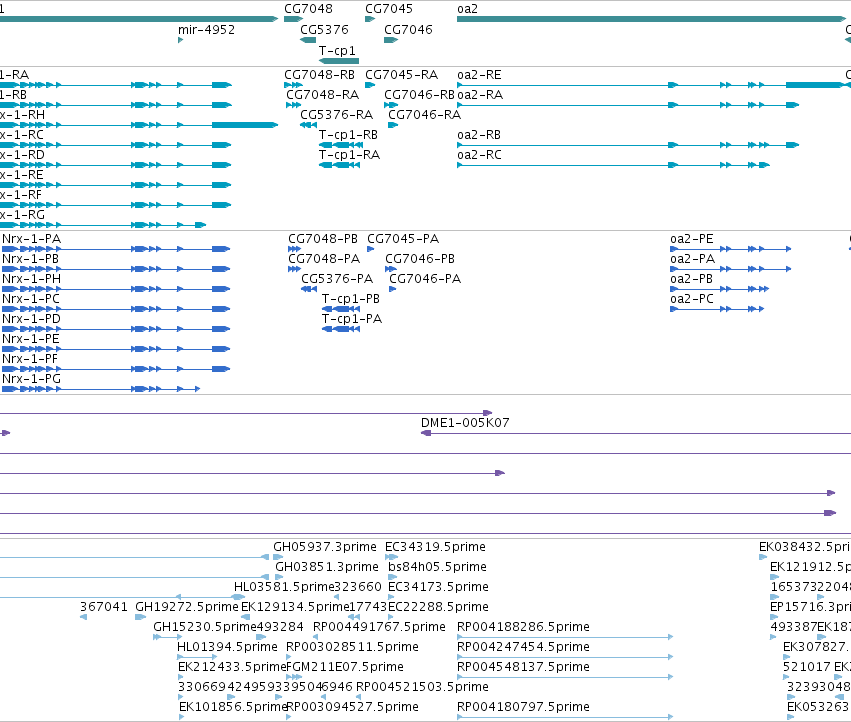Open the RP004491767.5prime EST entry
The image size is (851, 722).
[x=379, y=627]
